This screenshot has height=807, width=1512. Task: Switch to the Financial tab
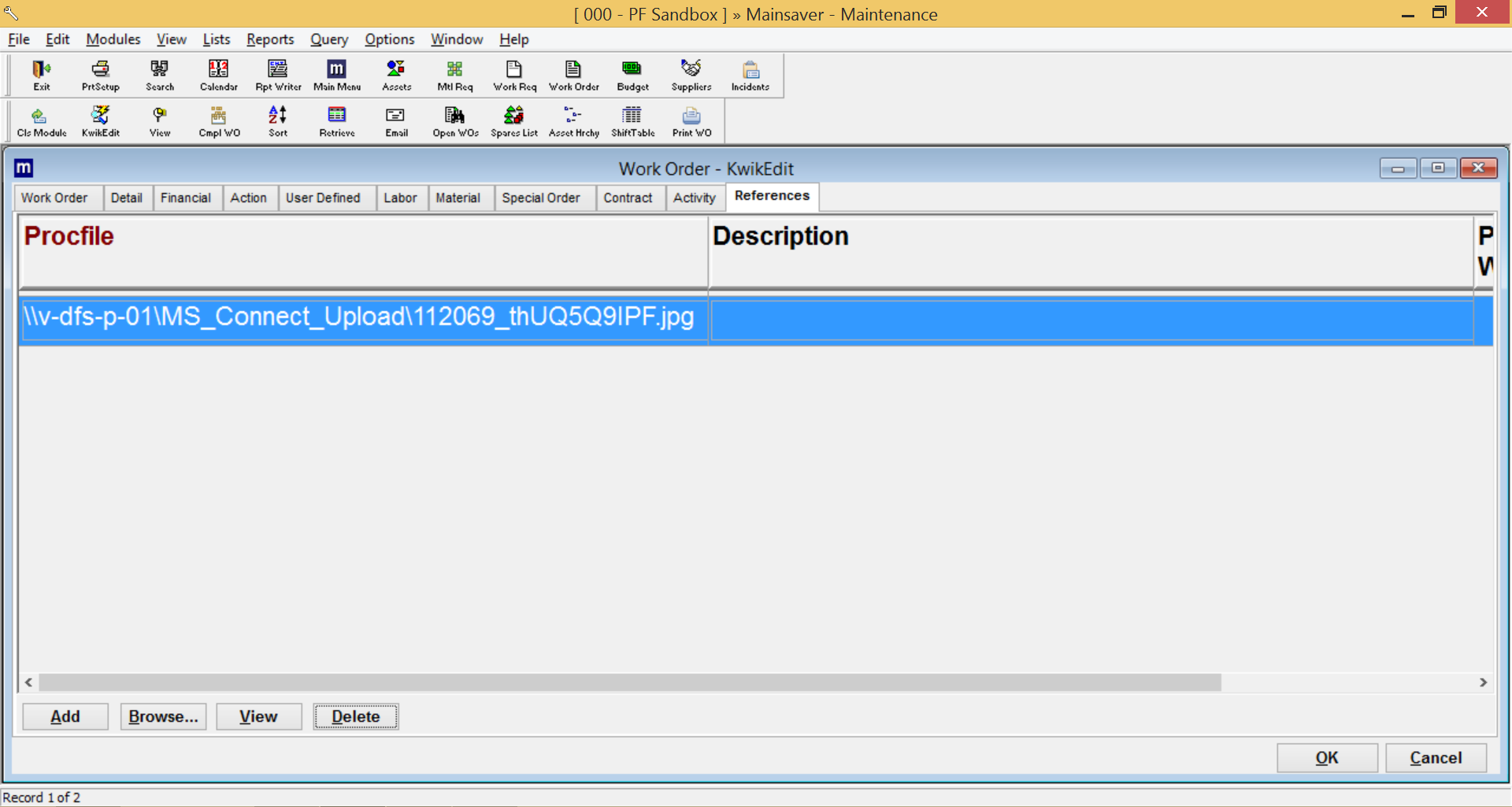185,198
